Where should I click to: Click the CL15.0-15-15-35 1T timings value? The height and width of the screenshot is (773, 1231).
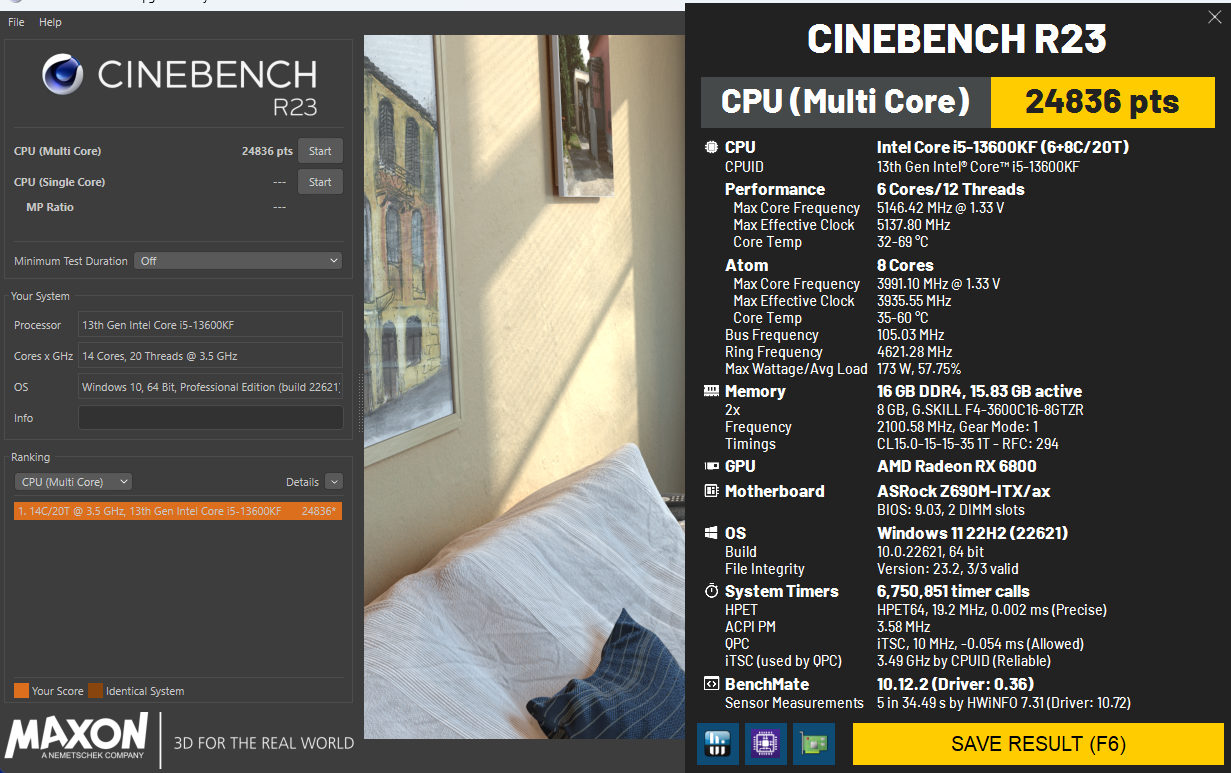(968, 444)
